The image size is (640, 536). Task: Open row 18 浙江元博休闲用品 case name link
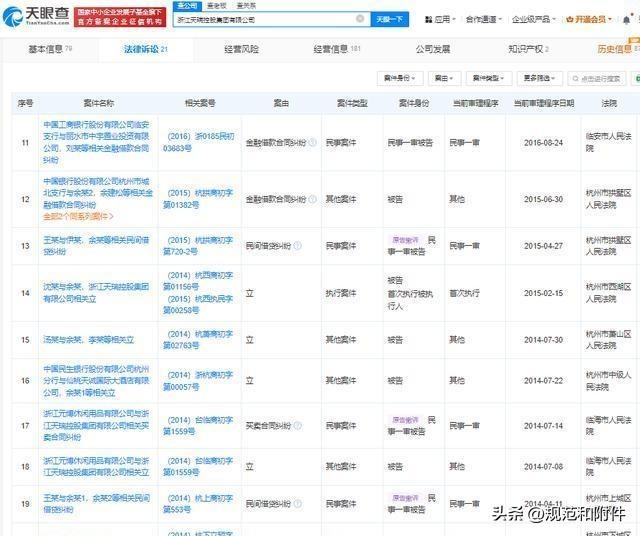(96, 467)
